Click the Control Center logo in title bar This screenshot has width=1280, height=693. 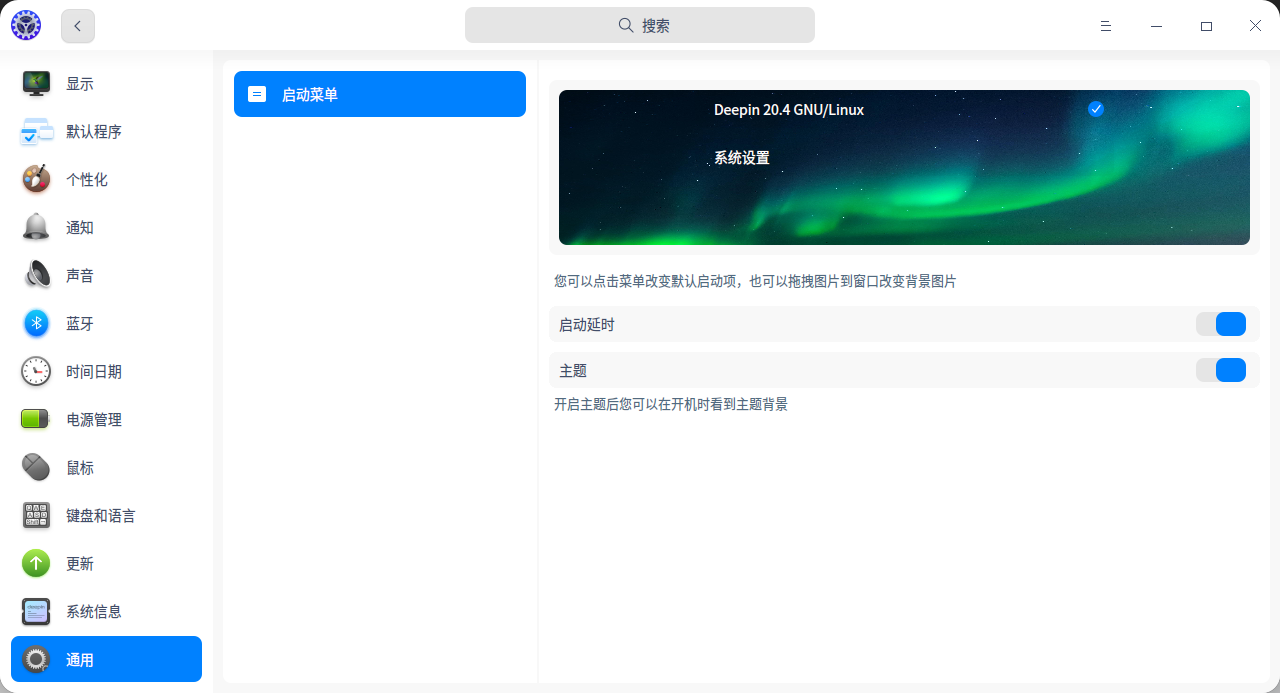pos(26,26)
